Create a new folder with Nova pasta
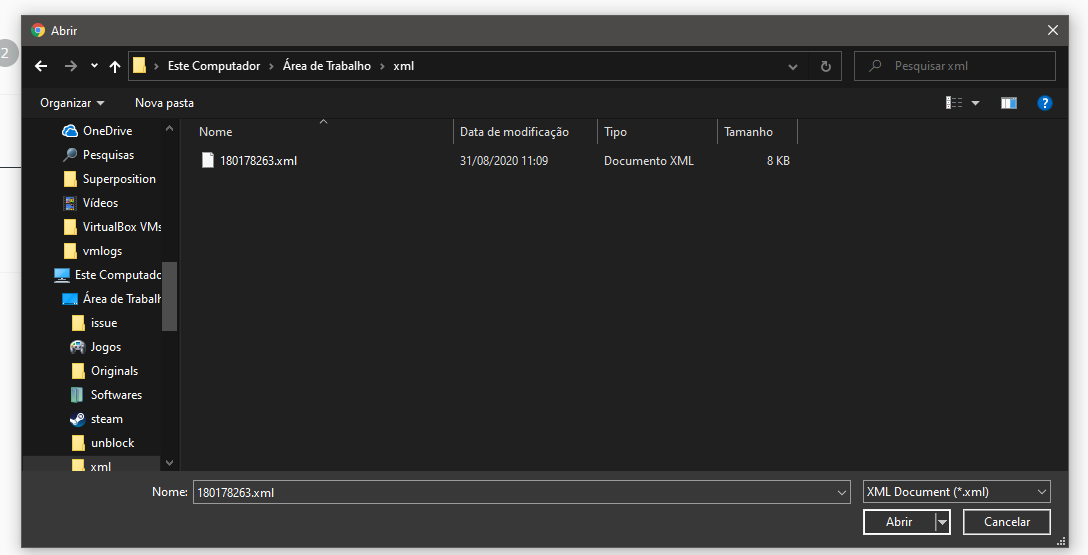This screenshot has width=1088, height=555. pyautogui.click(x=164, y=103)
